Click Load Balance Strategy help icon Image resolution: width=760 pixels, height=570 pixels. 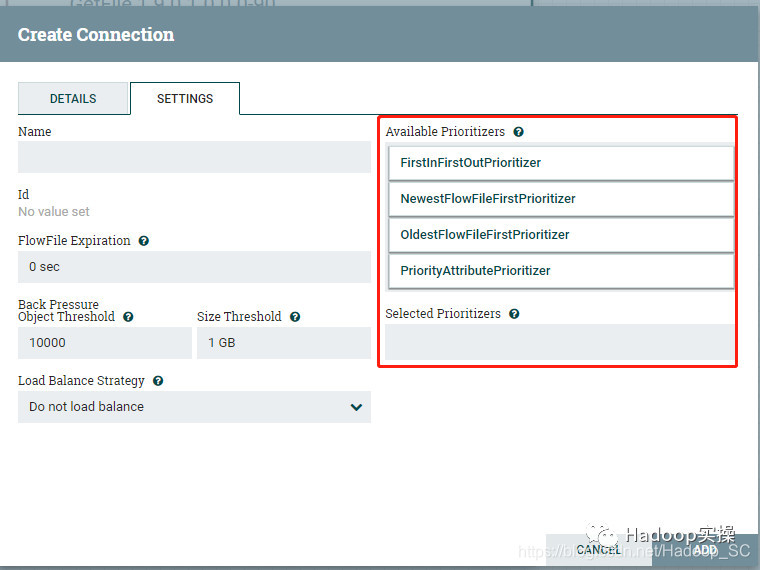point(158,381)
